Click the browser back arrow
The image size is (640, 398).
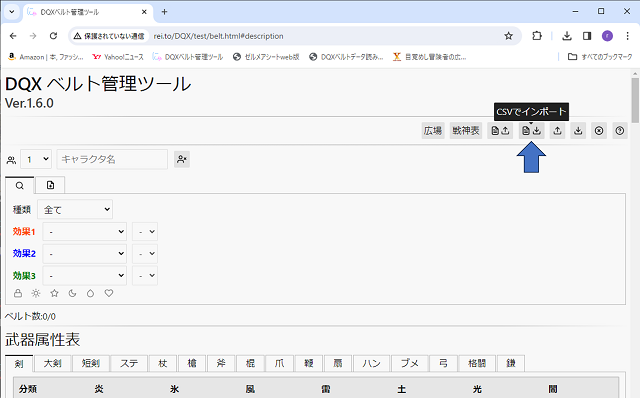coord(13,36)
